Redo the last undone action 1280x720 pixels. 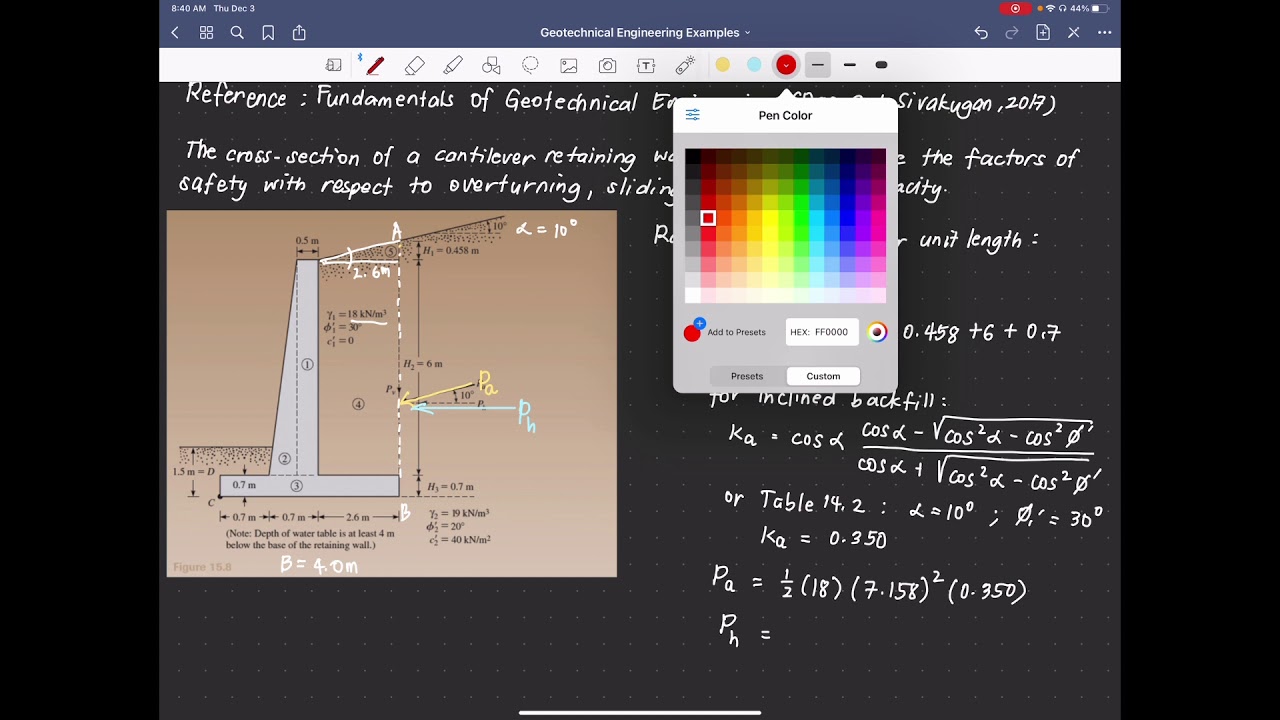tap(1012, 33)
